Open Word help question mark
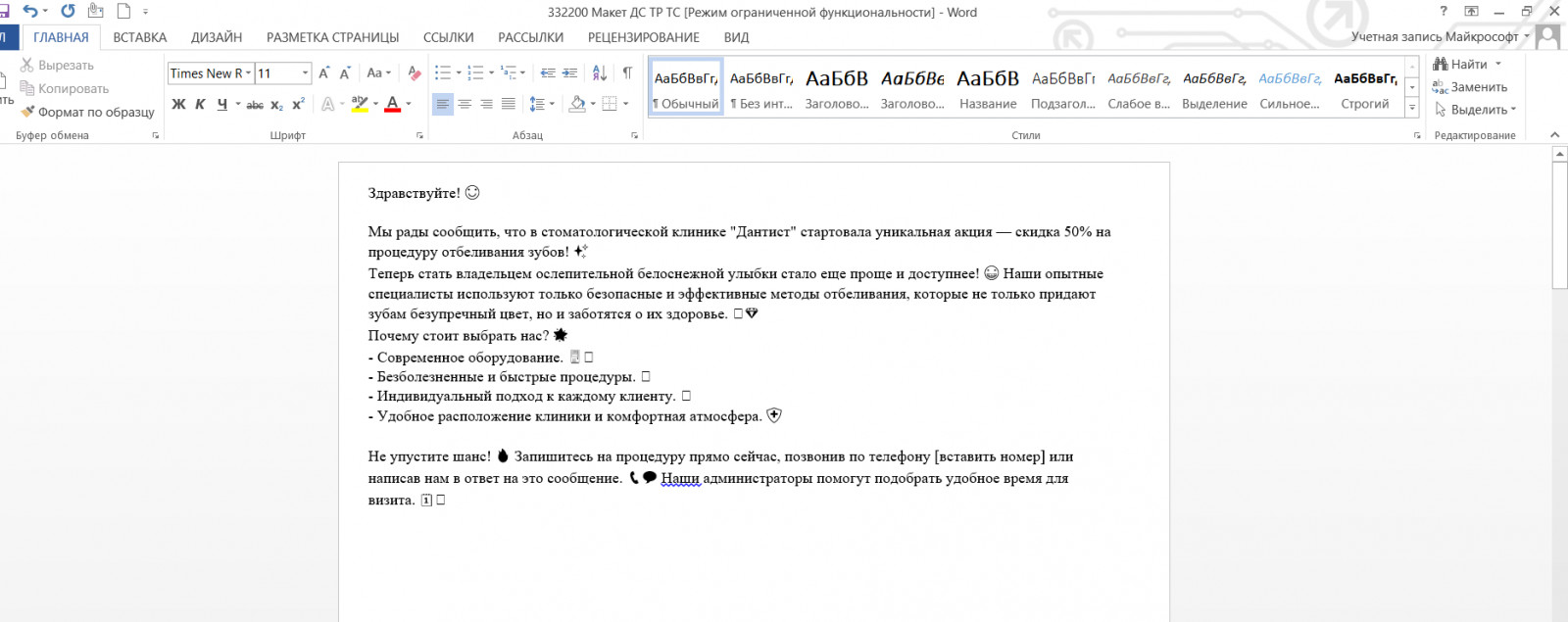This screenshot has width=1568, height=622. pos(1444,12)
